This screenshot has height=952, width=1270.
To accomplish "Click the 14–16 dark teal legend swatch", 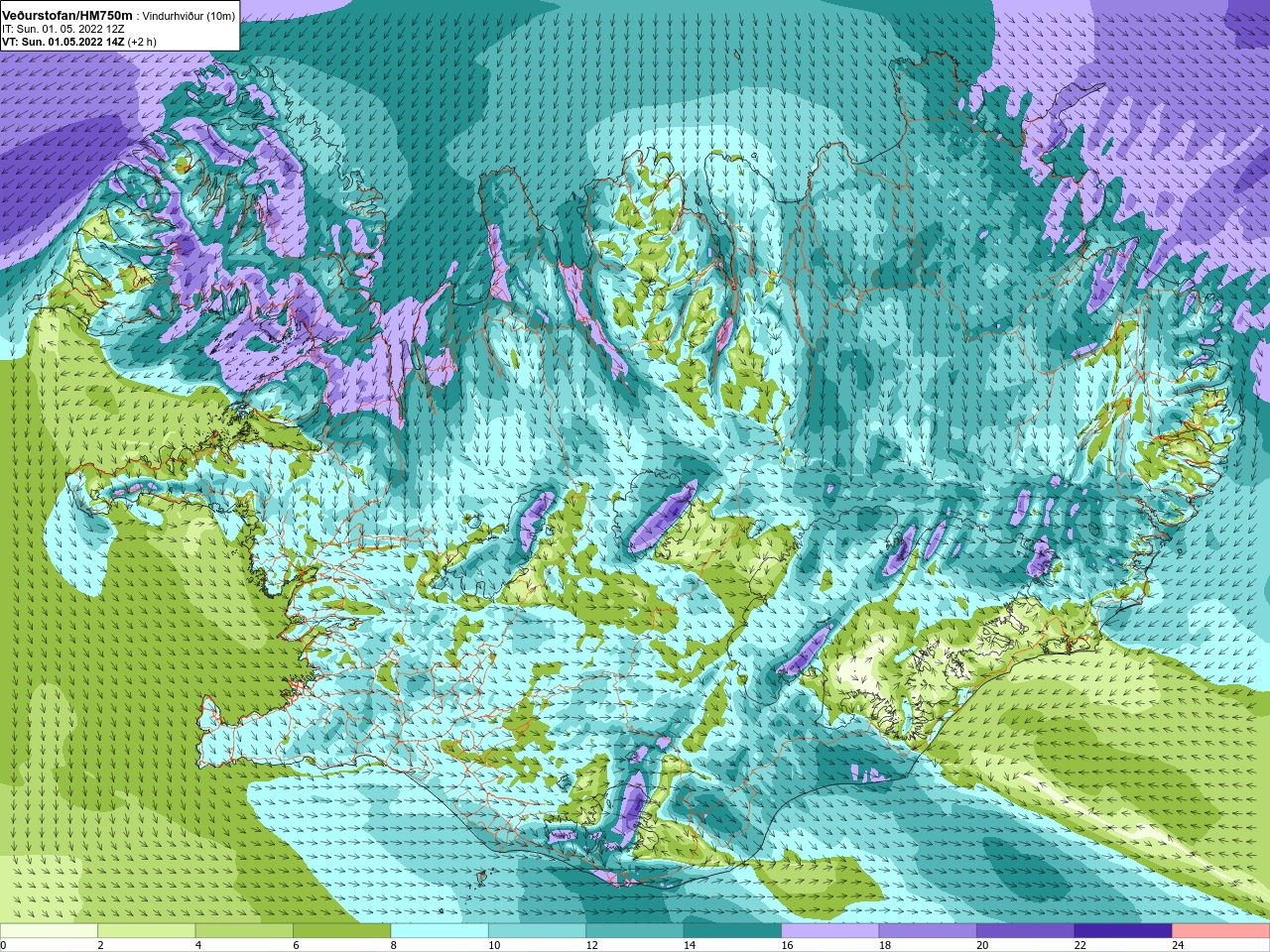I will 733,931.
